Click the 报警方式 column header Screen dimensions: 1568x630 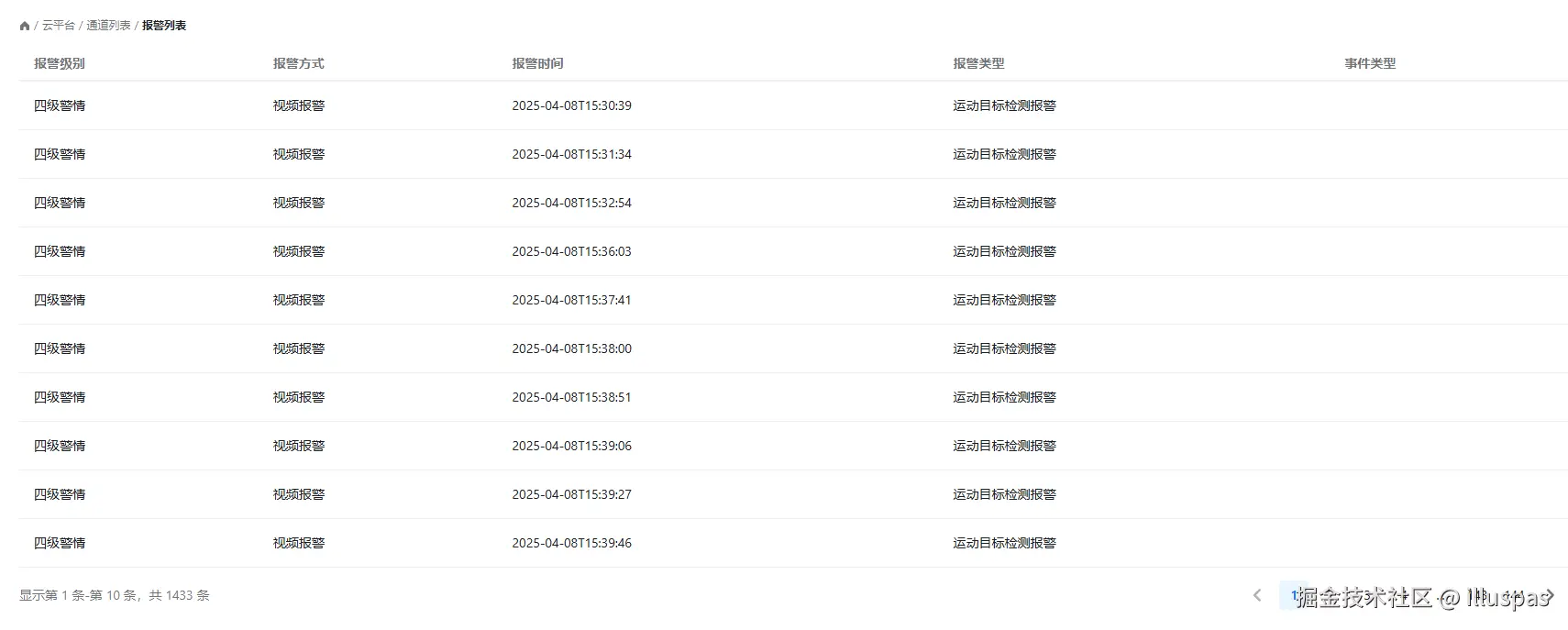[299, 63]
